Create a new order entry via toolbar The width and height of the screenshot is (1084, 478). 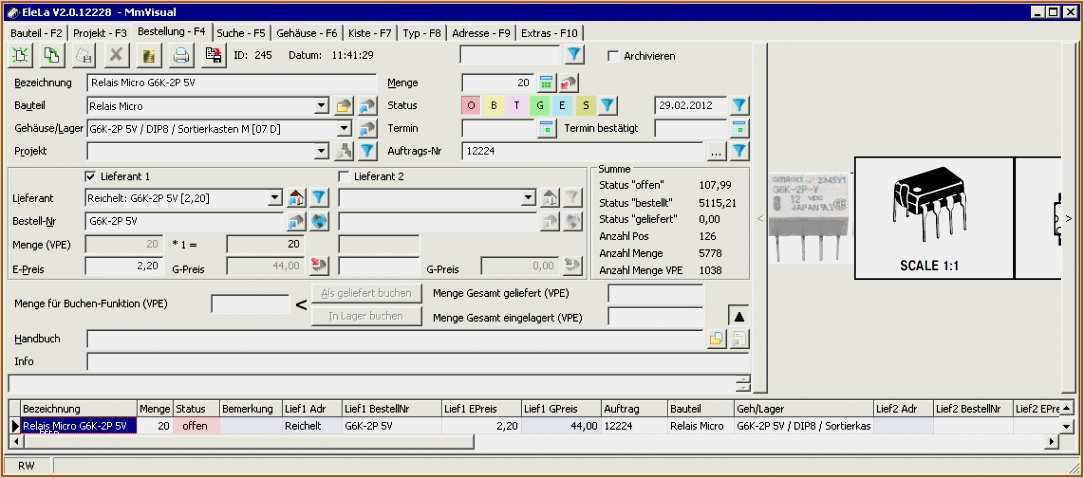tap(20, 55)
